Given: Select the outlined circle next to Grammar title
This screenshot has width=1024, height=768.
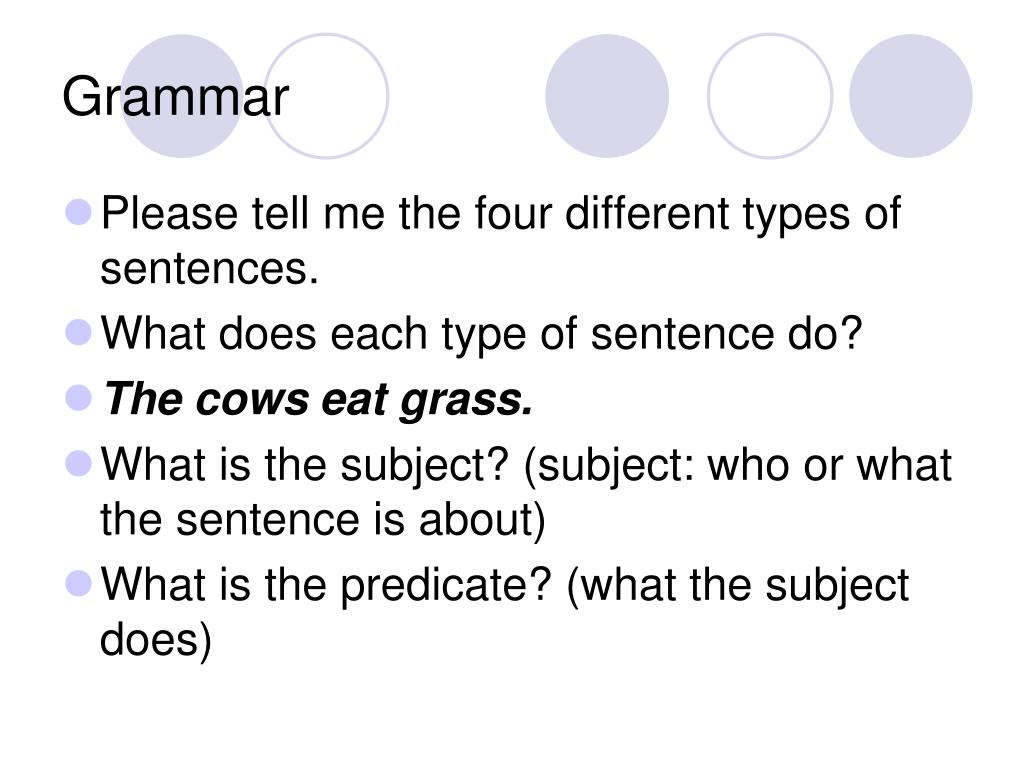Looking at the screenshot, I should point(326,96).
